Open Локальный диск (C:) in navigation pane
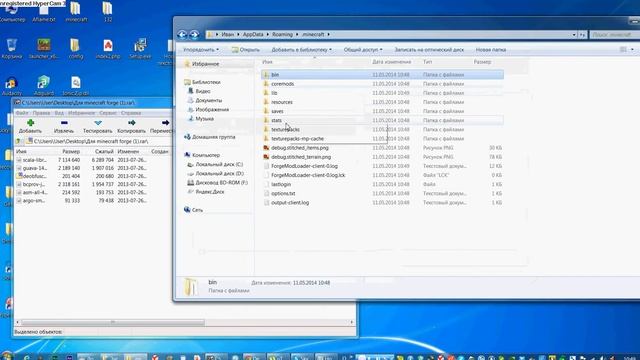The height and width of the screenshot is (360, 640). [x=219, y=164]
